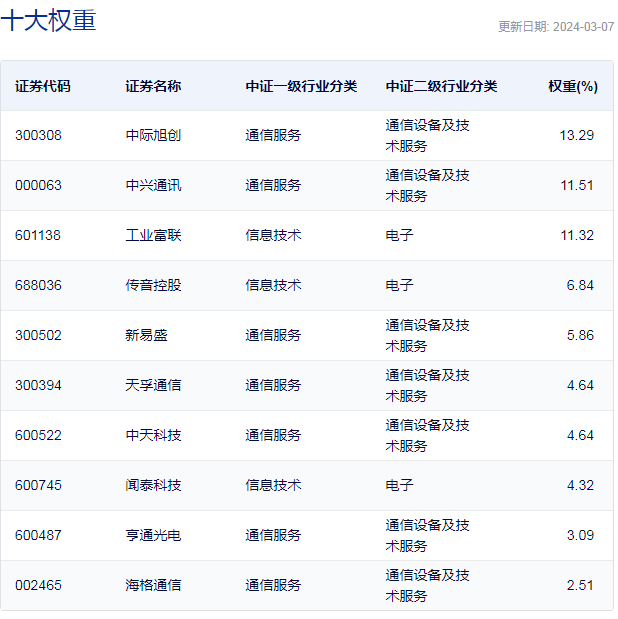This screenshot has height=619, width=618.
Task: Click security code 688036
Action: click(x=38, y=285)
